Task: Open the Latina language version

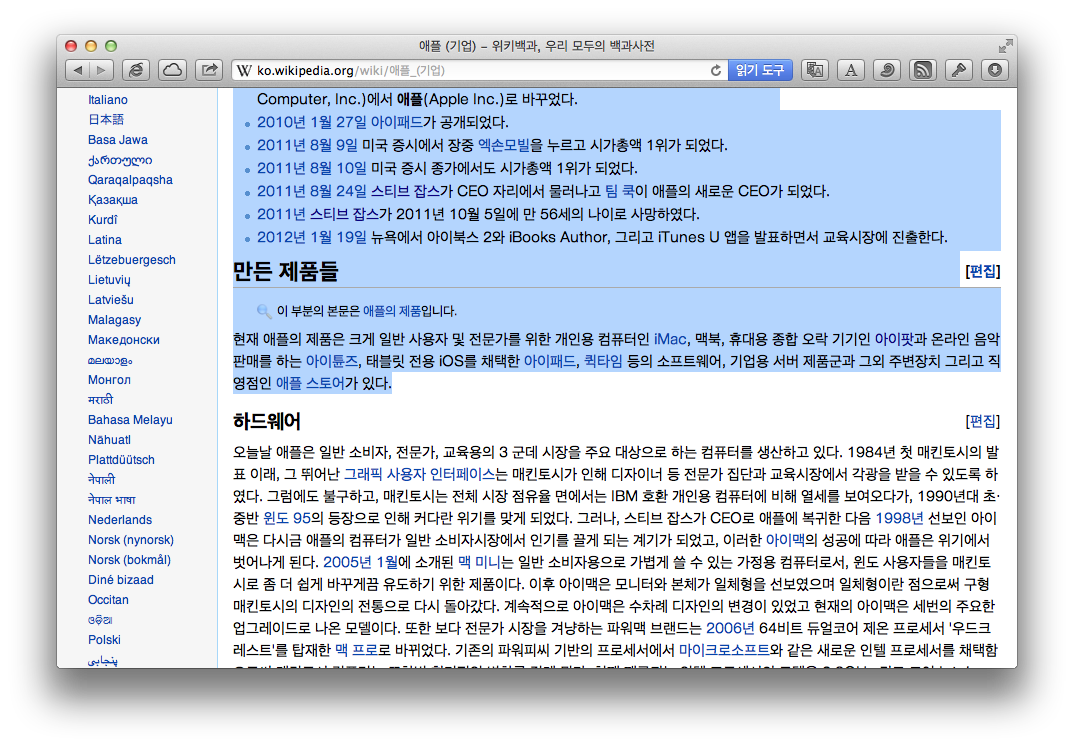Action: 105,240
